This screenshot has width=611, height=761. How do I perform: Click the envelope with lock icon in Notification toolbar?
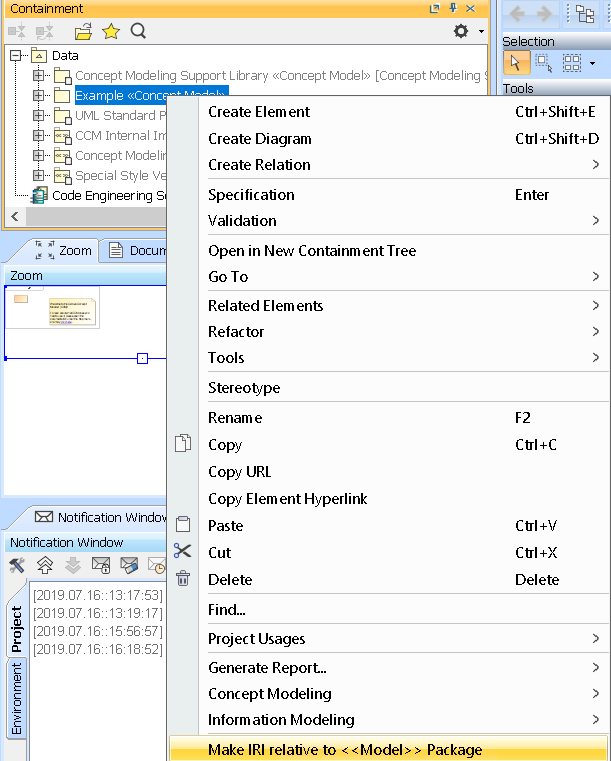tap(101, 565)
